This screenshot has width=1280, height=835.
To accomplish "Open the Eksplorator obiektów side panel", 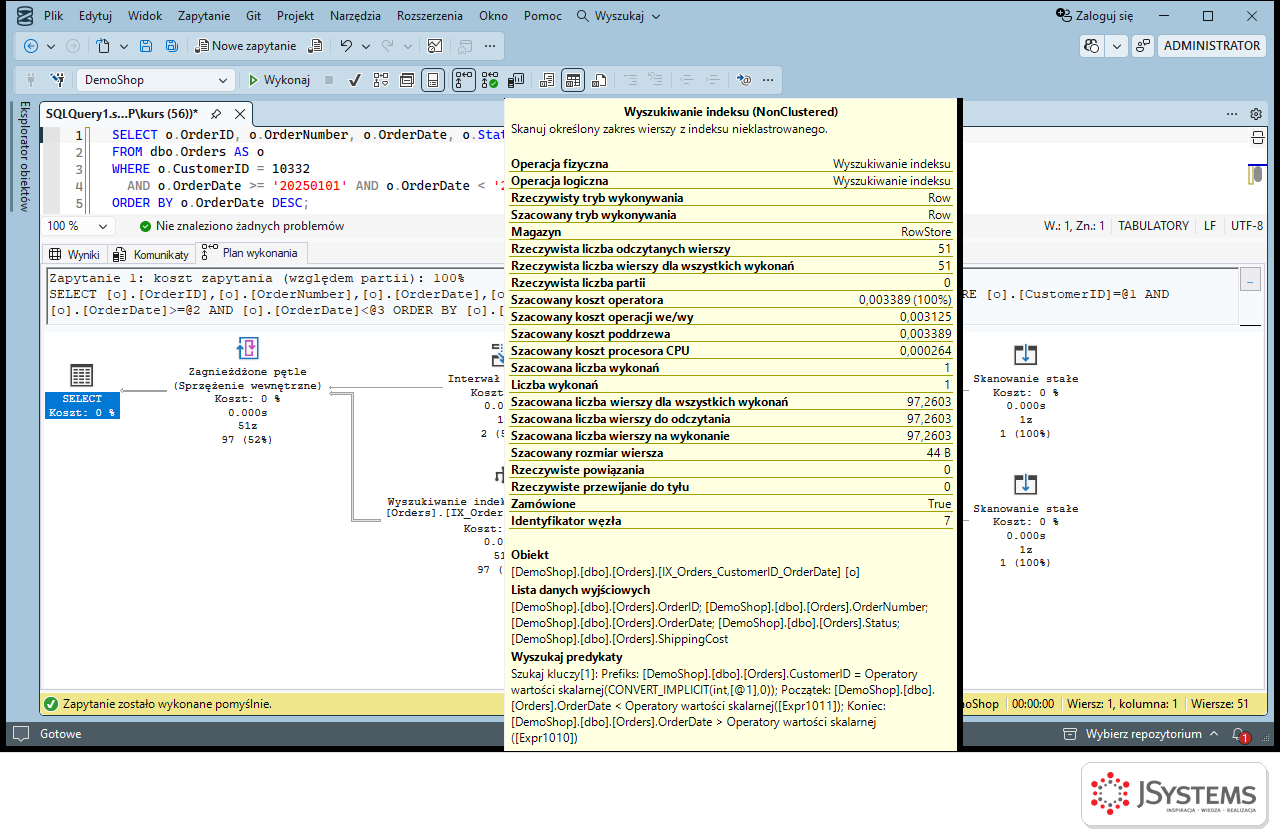I will 25,156.
